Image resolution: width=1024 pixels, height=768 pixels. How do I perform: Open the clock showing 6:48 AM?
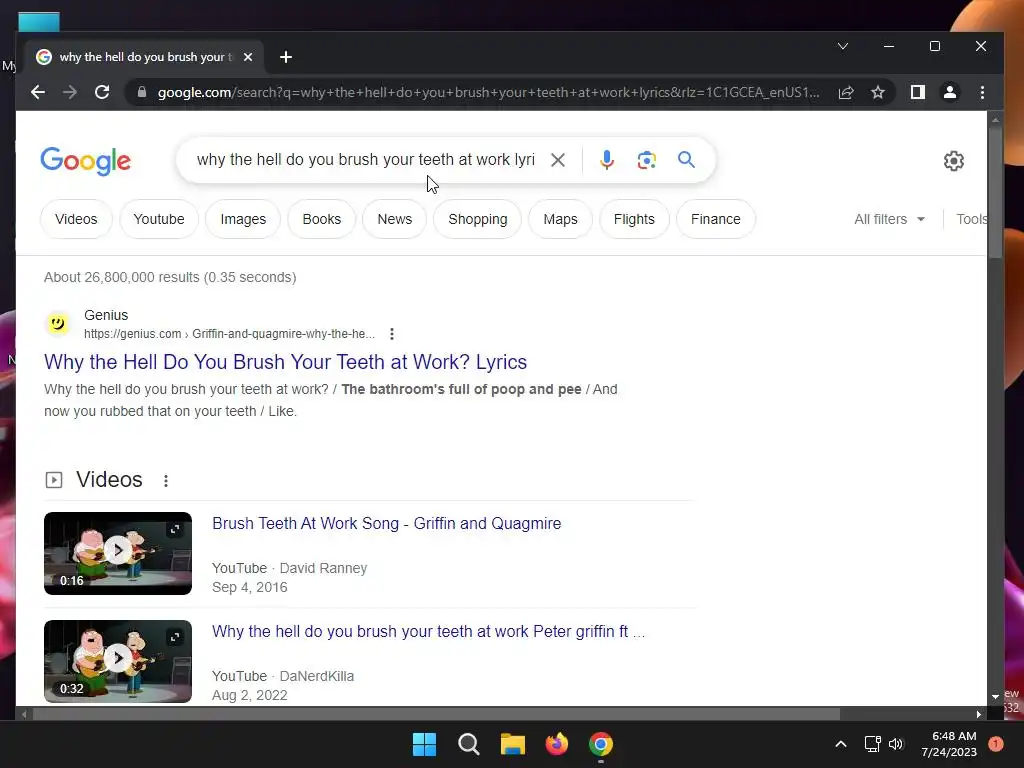[949, 744]
